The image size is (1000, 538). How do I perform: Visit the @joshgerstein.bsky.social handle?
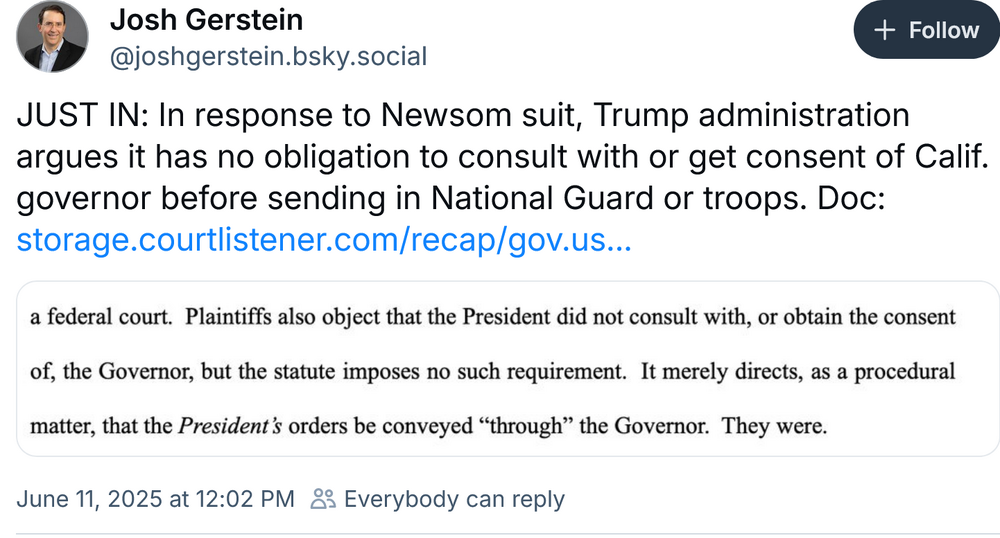tap(267, 56)
